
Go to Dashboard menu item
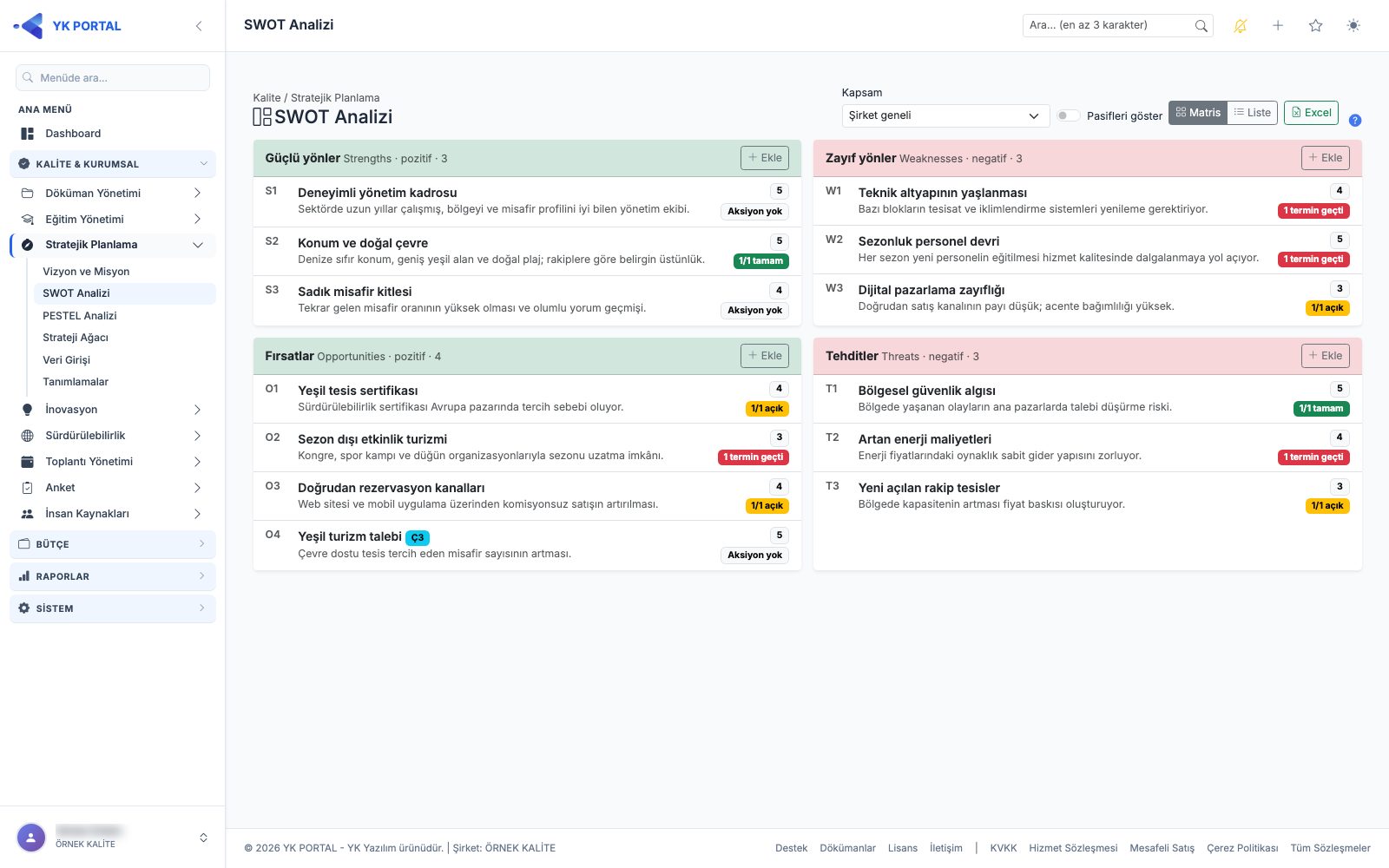73,134
